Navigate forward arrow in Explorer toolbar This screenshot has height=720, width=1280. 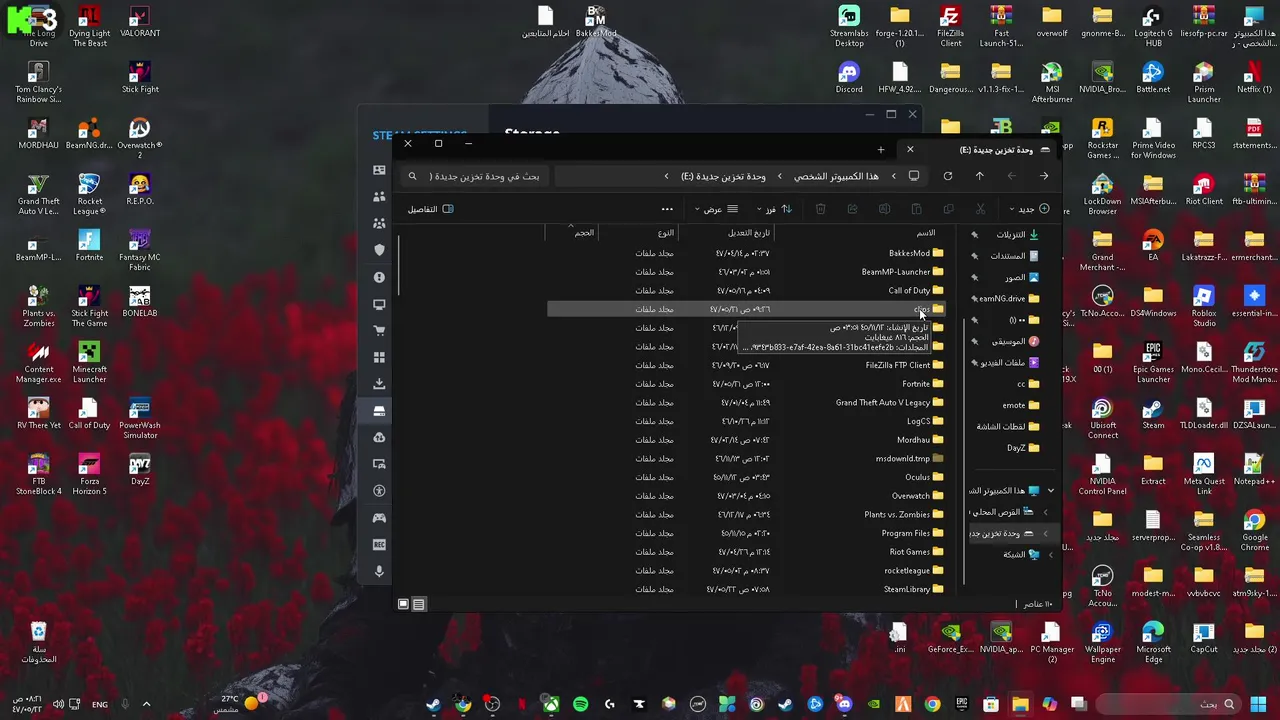point(1012,176)
